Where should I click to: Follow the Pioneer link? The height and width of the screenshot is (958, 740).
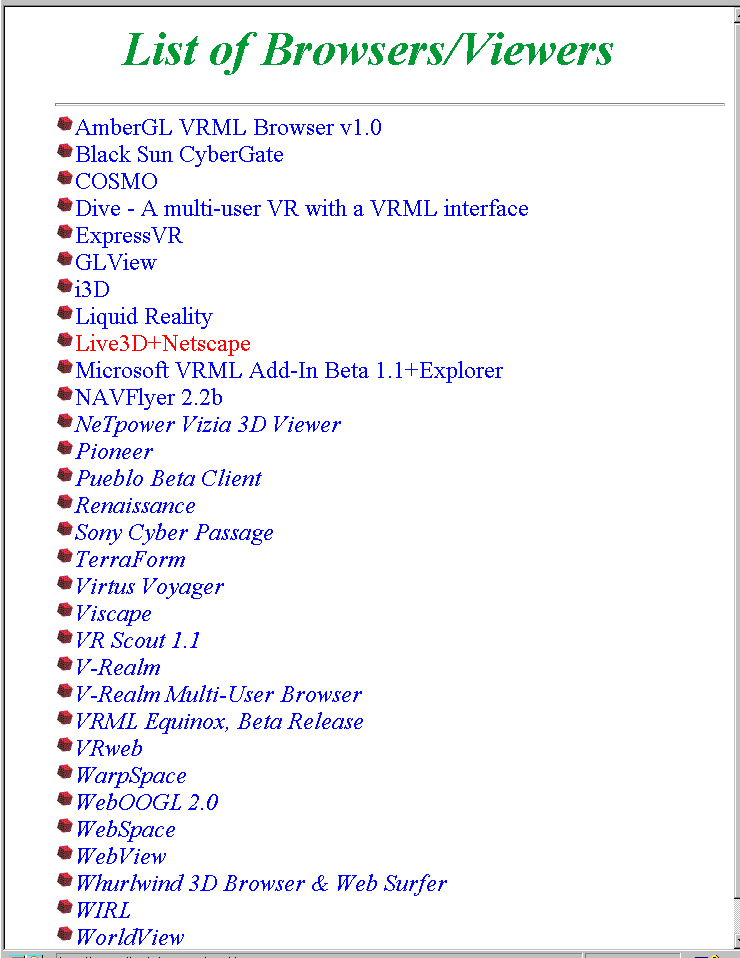coord(114,451)
